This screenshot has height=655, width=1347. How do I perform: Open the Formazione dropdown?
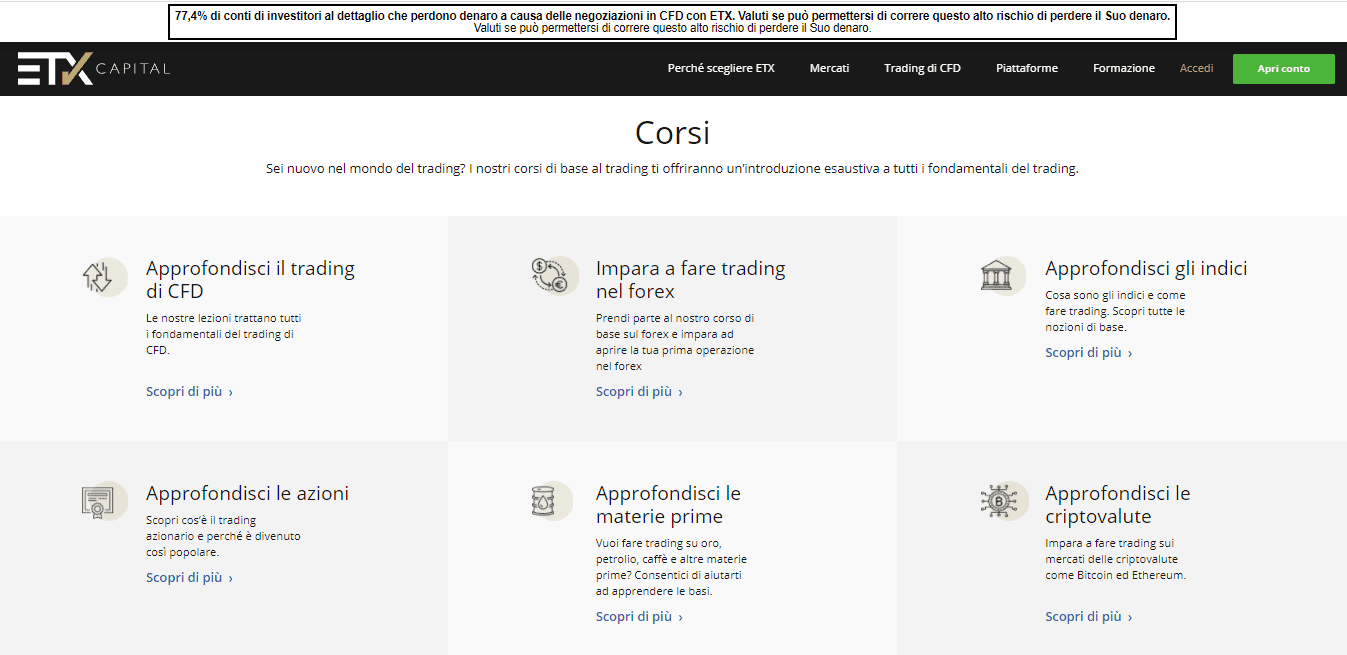tap(1122, 68)
